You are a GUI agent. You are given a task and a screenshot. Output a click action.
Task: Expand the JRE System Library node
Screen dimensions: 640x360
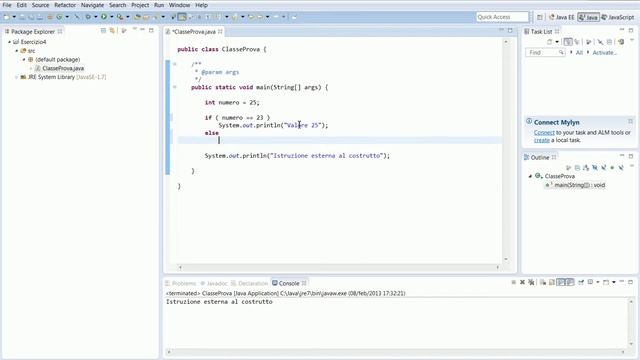[17, 77]
